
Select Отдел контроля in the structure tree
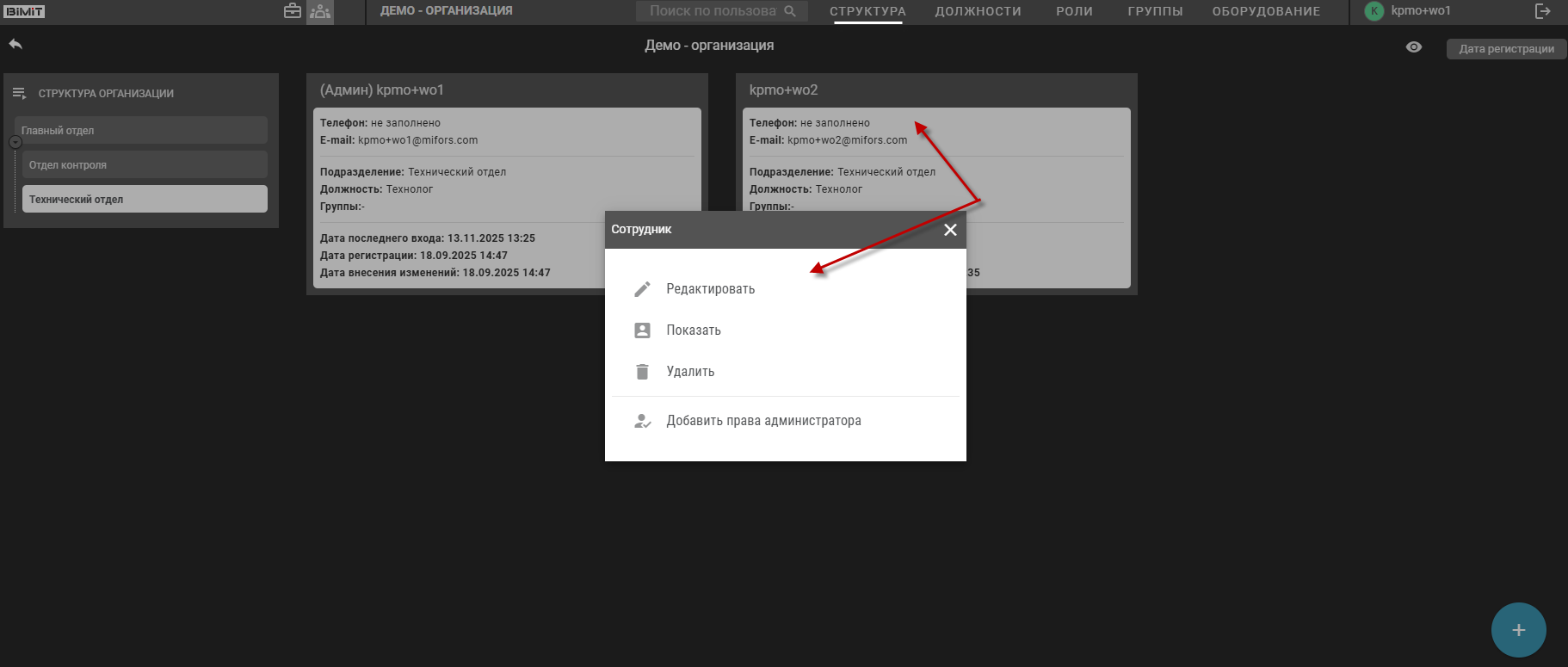(x=145, y=164)
